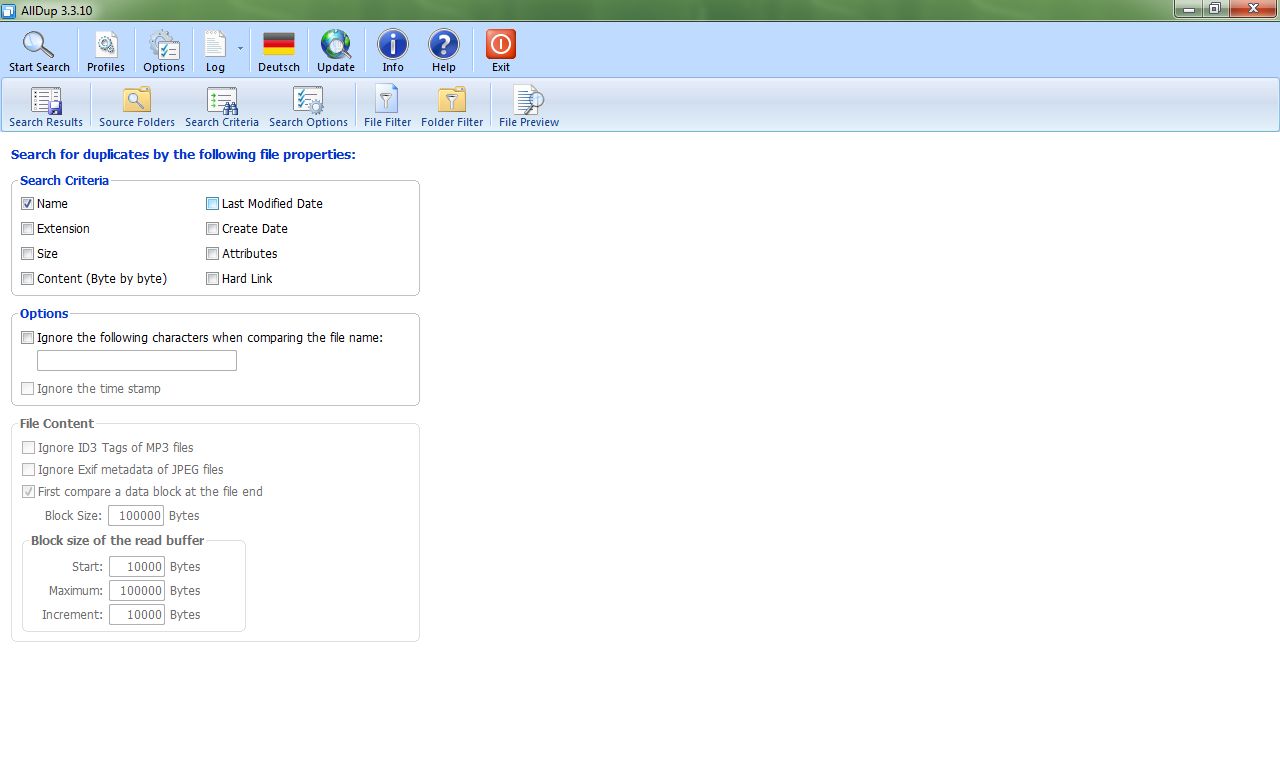Enable Content (Byte by byte) checkbox
The height and width of the screenshot is (760, 1280).
pos(28,278)
